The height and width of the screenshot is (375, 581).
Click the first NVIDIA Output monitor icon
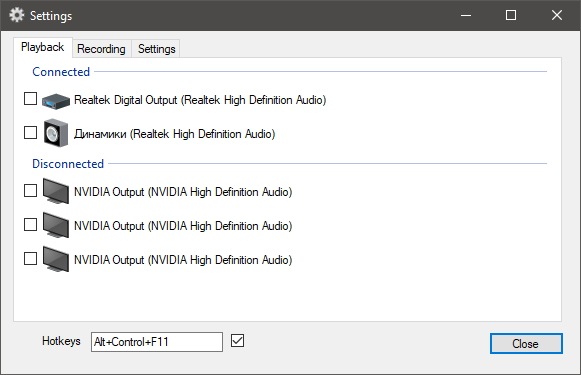pos(56,191)
